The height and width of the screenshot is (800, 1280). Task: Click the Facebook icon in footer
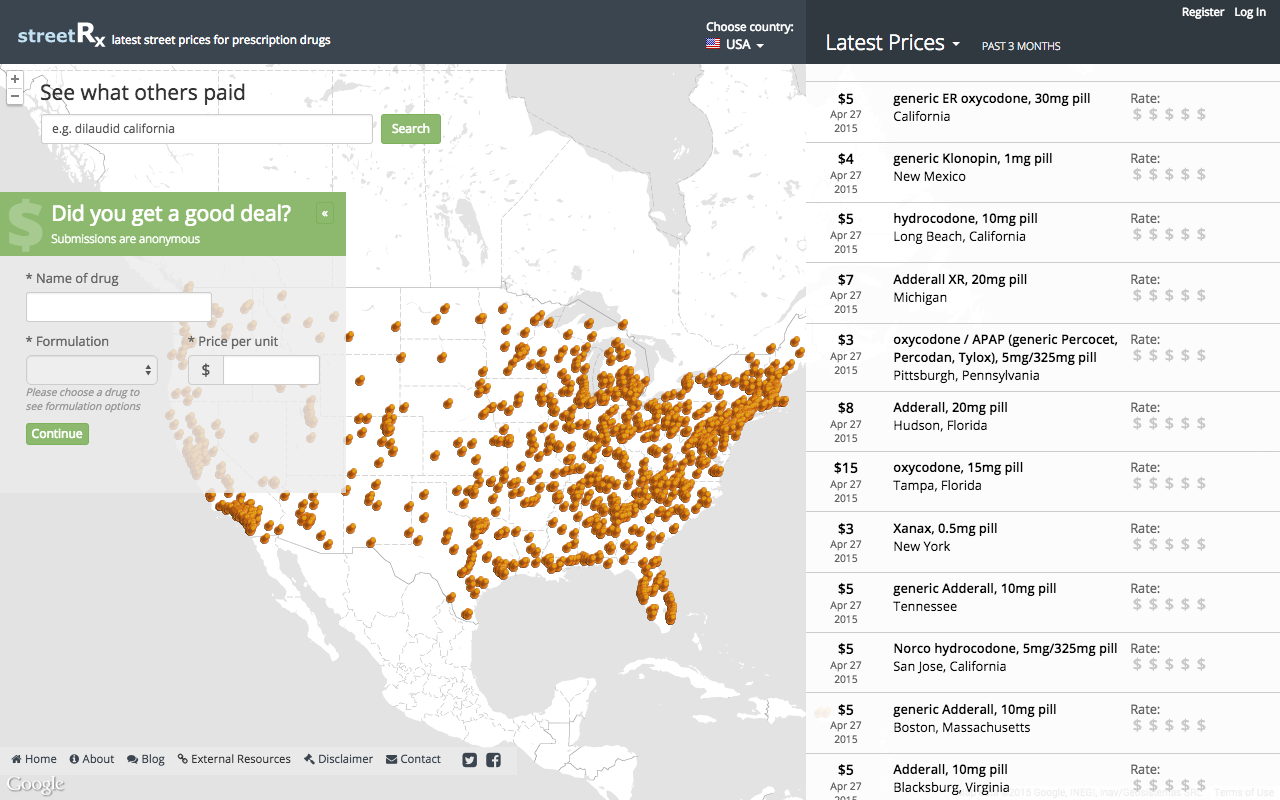coord(493,760)
